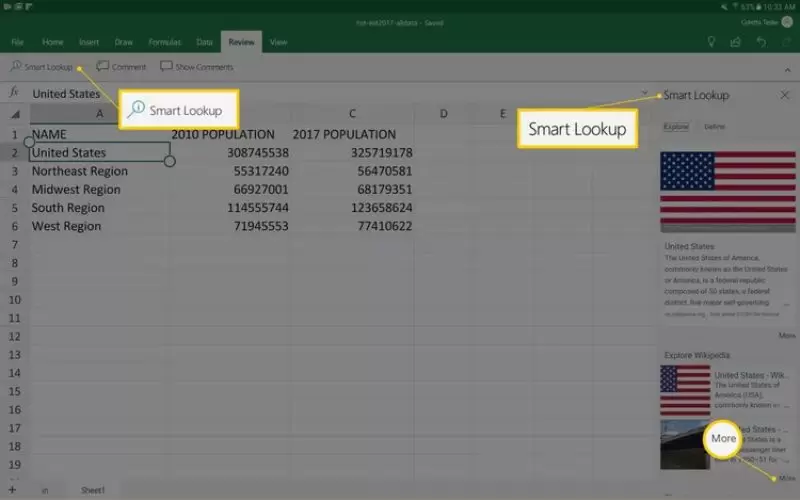Click cell containing 56470581
The height and width of the screenshot is (500, 800).
[x=353, y=171]
